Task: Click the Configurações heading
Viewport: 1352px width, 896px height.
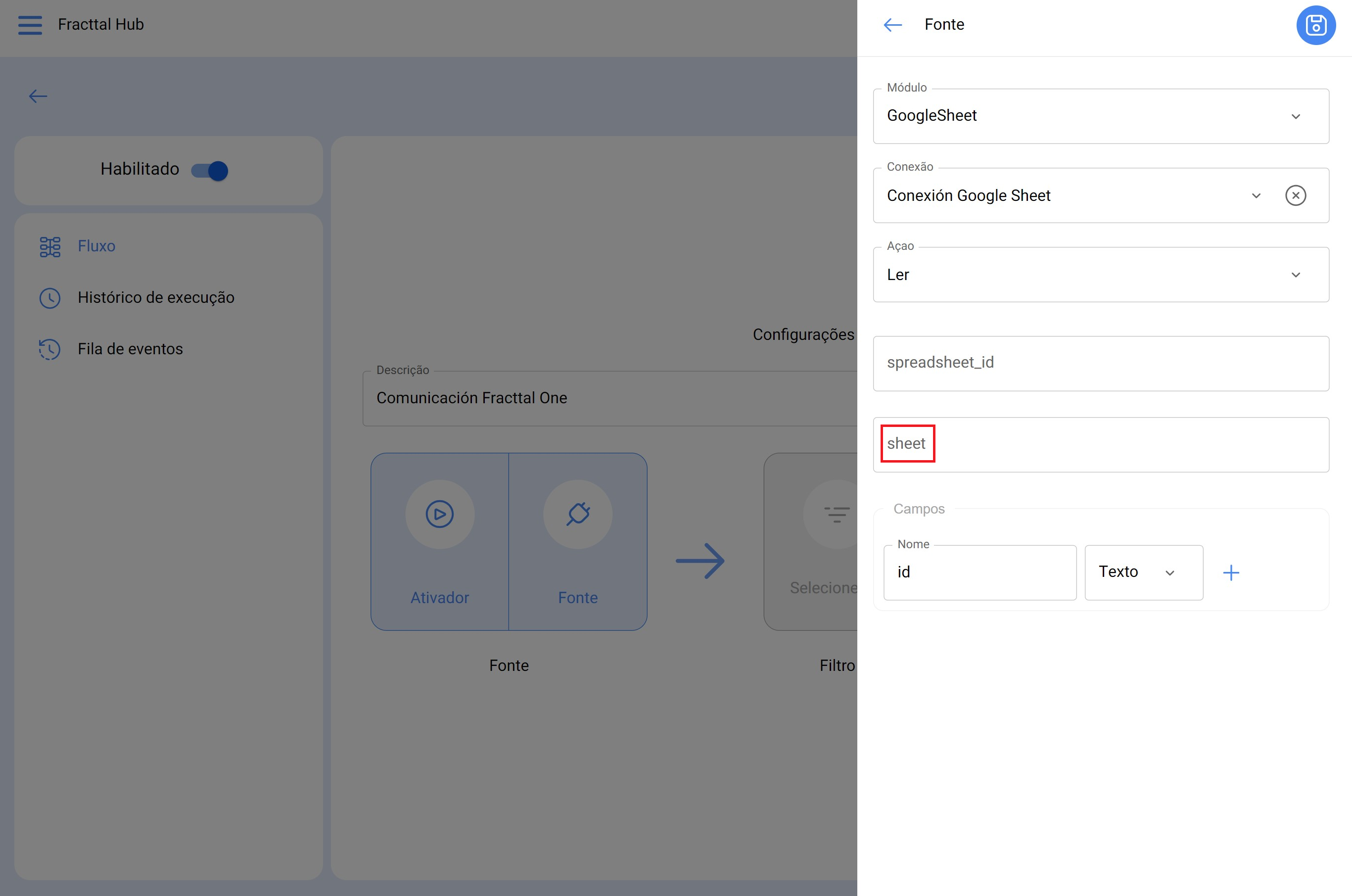Action: 803,335
